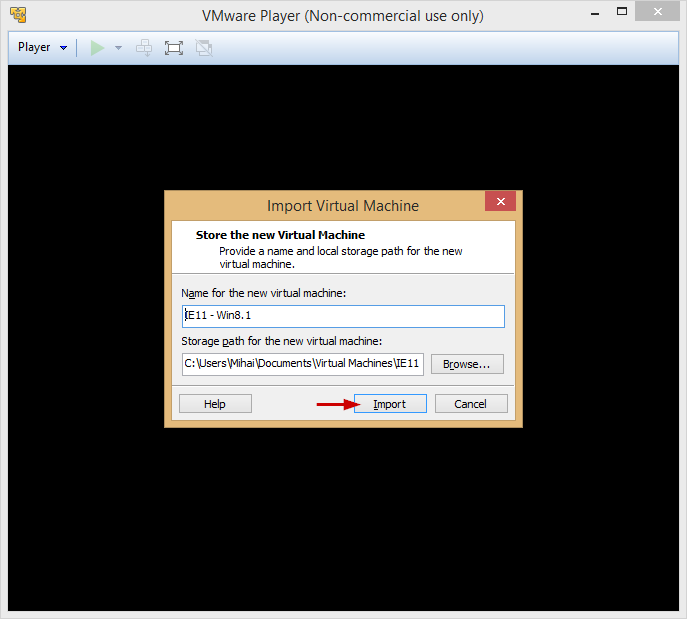Viewport: 687px width, 619px height.
Task: Open Help for the import dialog
Action: (215, 404)
